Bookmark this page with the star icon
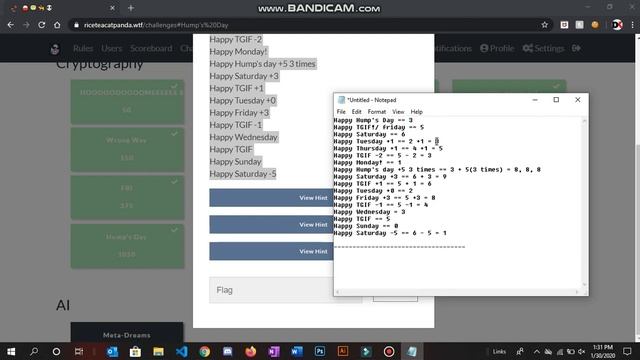Viewport: 640px width, 360px height. (x=544, y=25)
